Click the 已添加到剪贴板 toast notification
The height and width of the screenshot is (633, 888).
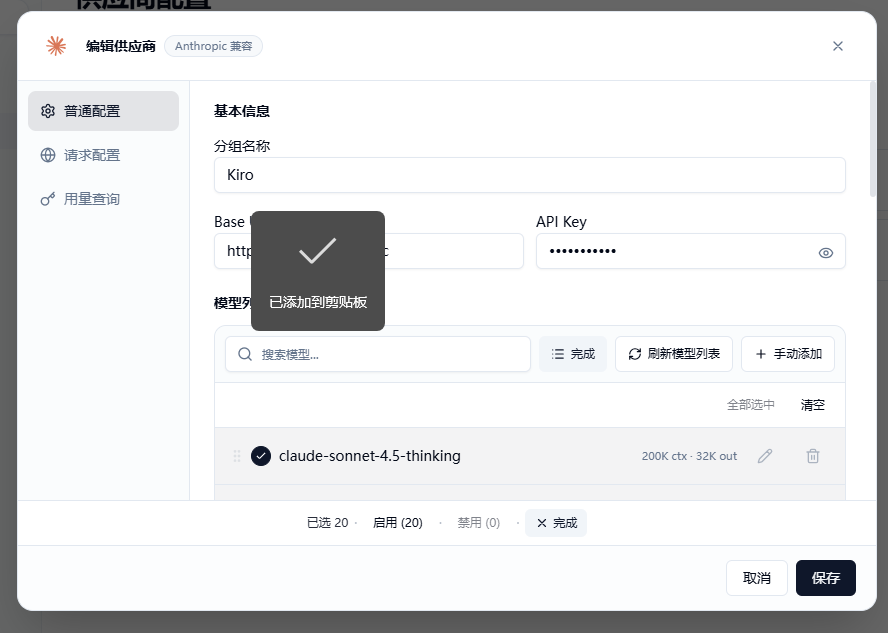(x=318, y=271)
